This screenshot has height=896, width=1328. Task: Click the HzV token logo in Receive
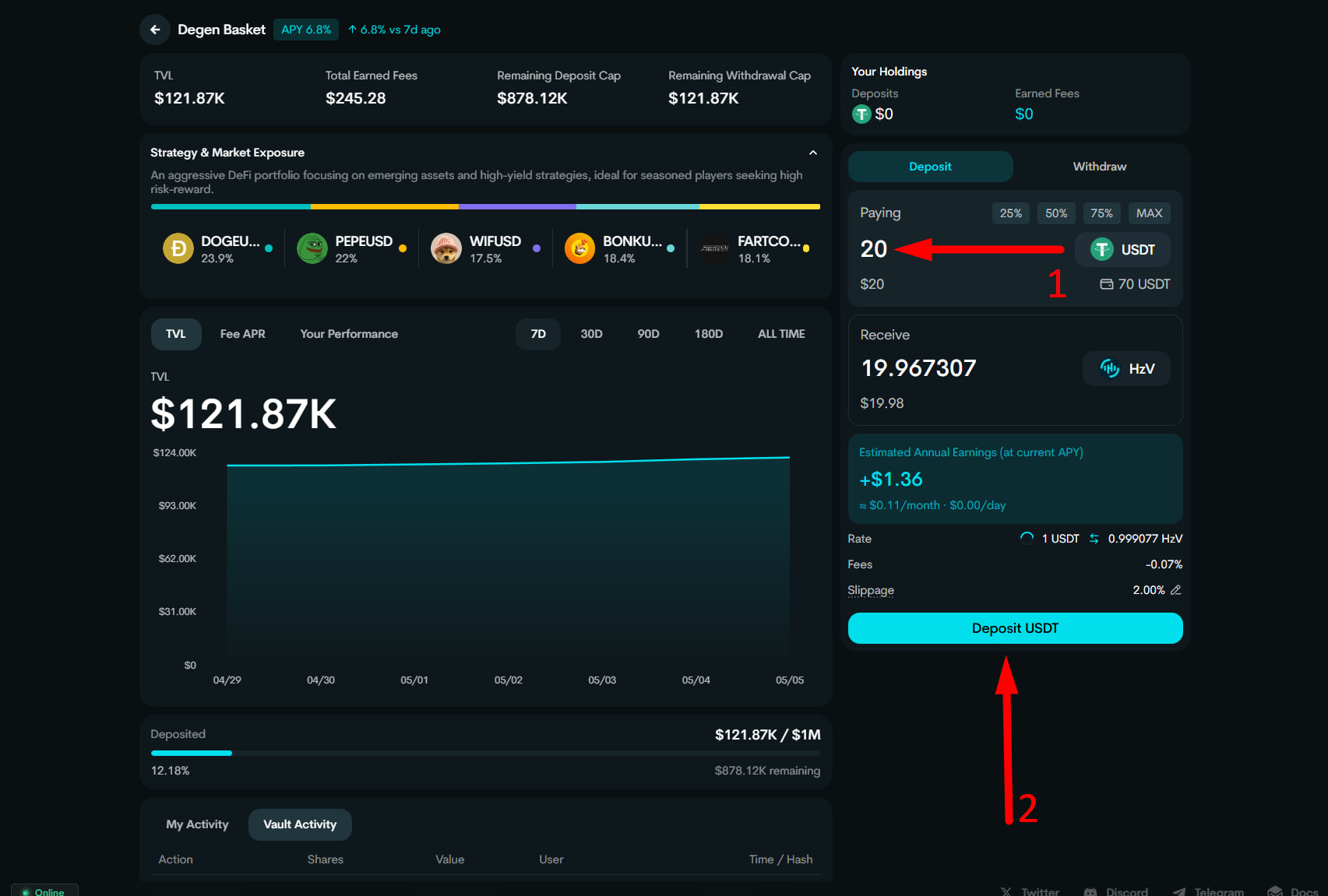[1110, 368]
